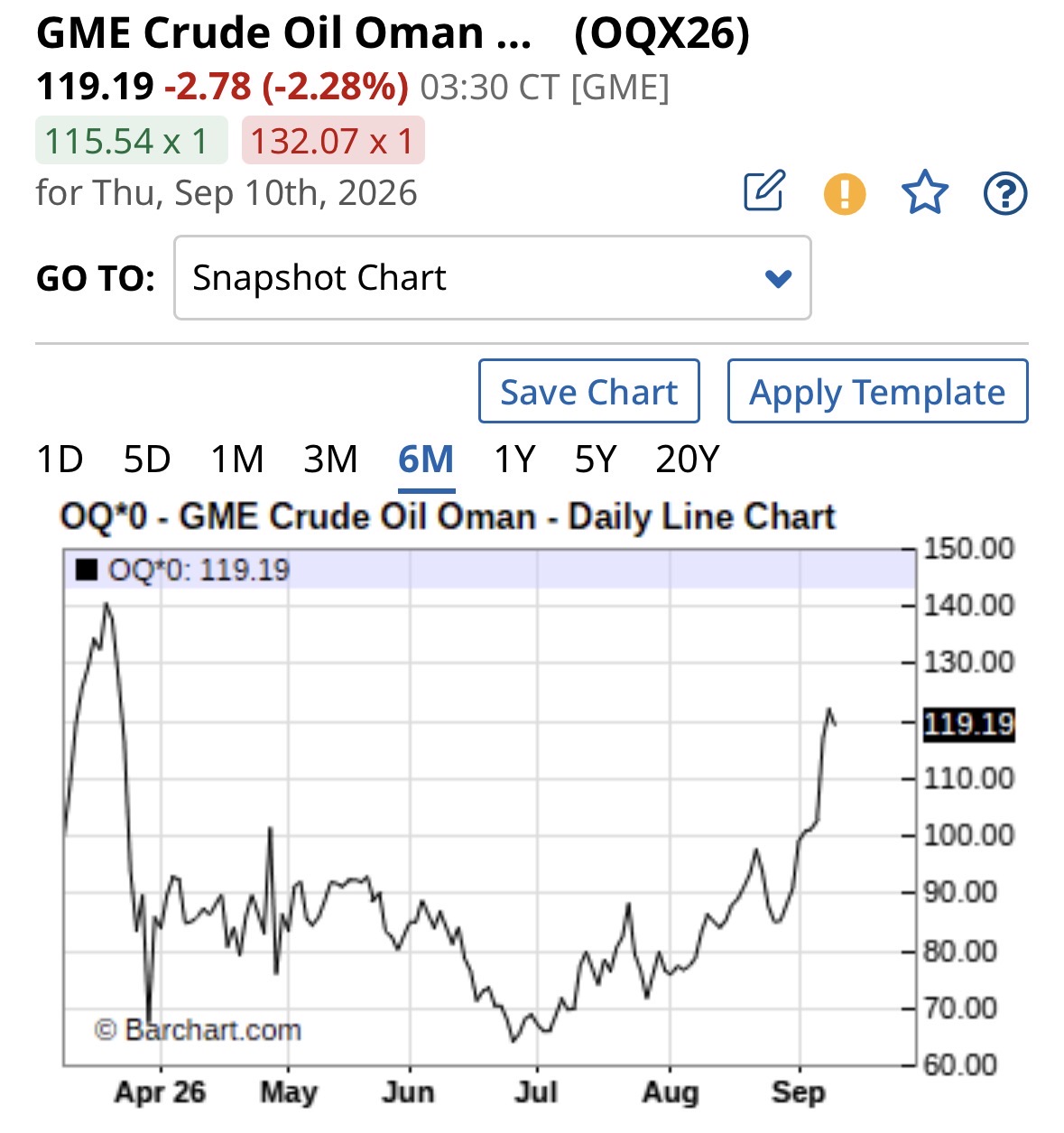The height and width of the screenshot is (1133, 1064).
Task: Switch to the 1Y time range
Action: 514,460
